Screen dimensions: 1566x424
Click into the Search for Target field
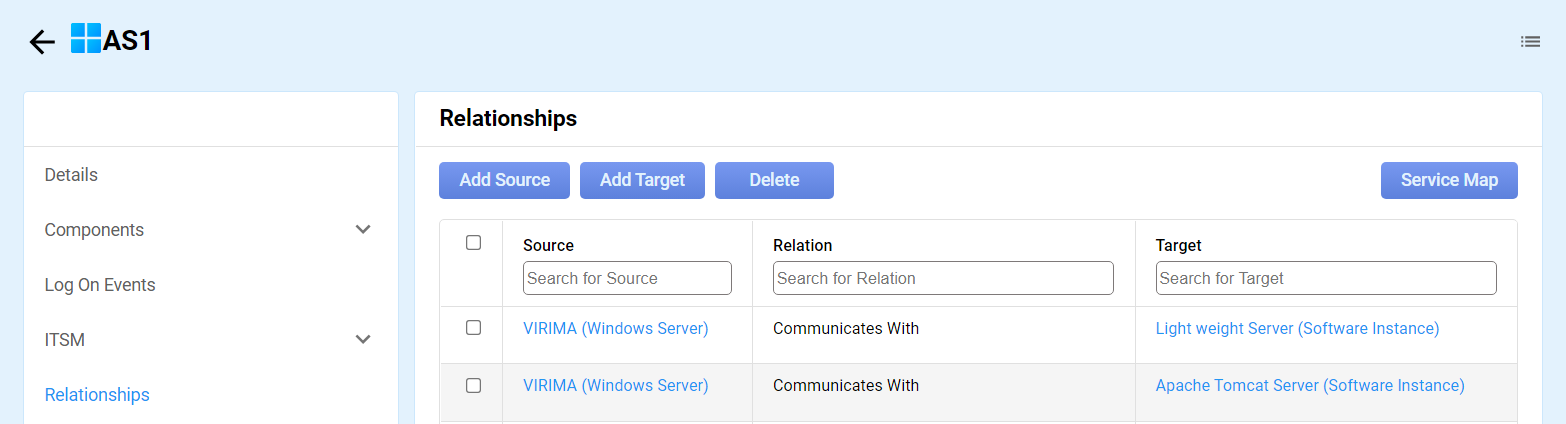click(1326, 278)
